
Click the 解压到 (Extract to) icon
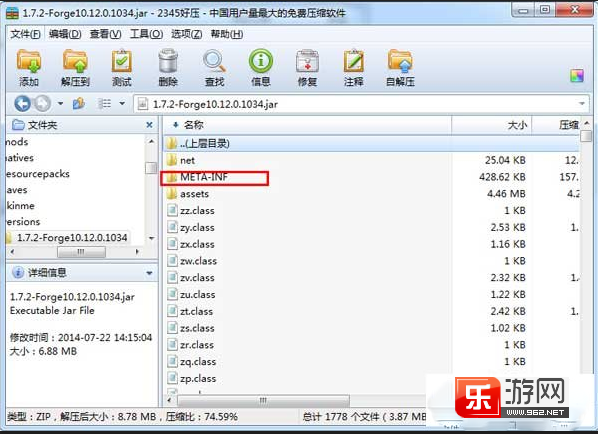pyautogui.click(x=75, y=68)
